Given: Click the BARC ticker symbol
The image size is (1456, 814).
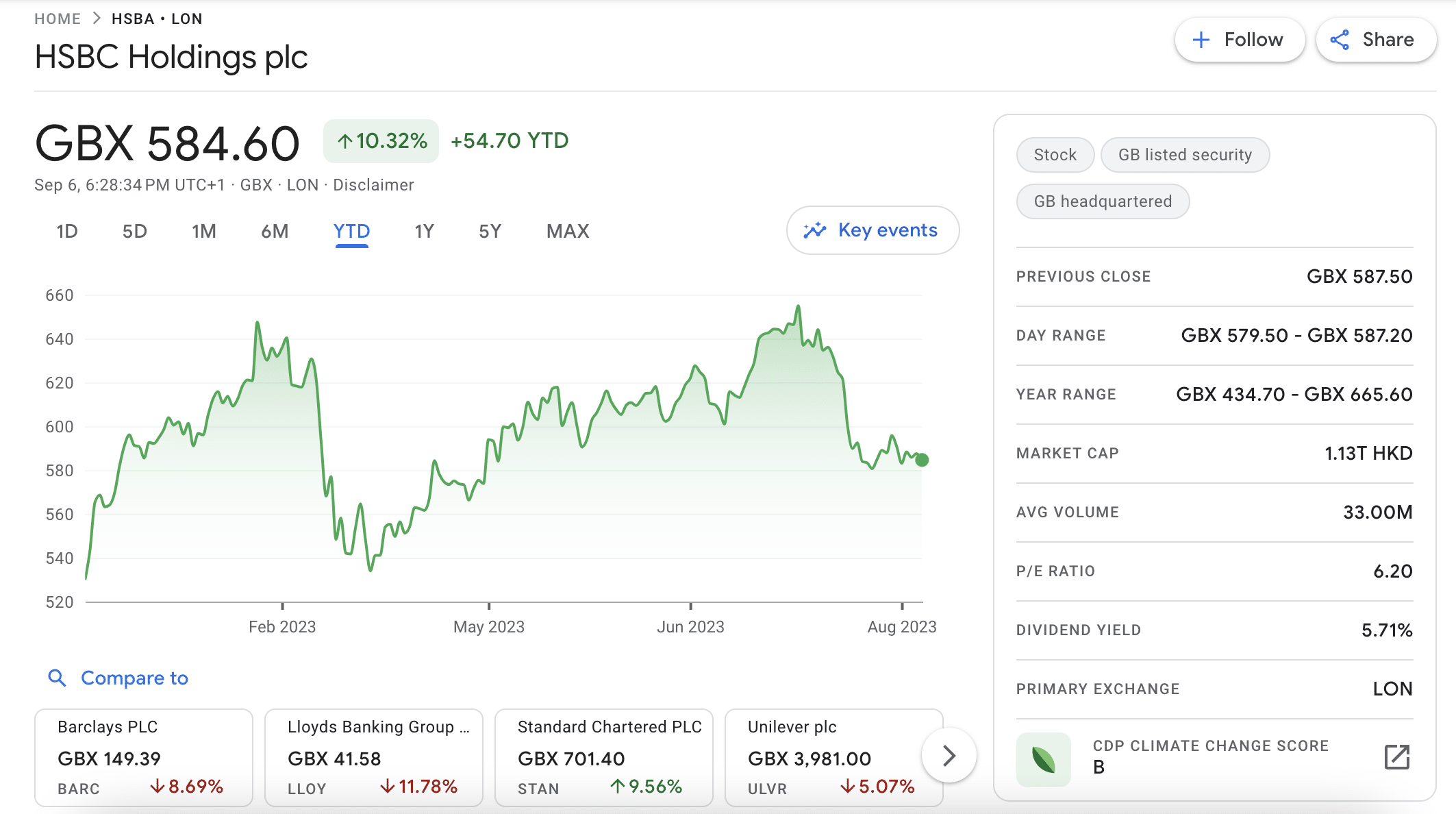Looking at the screenshot, I should (x=79, y=789).
